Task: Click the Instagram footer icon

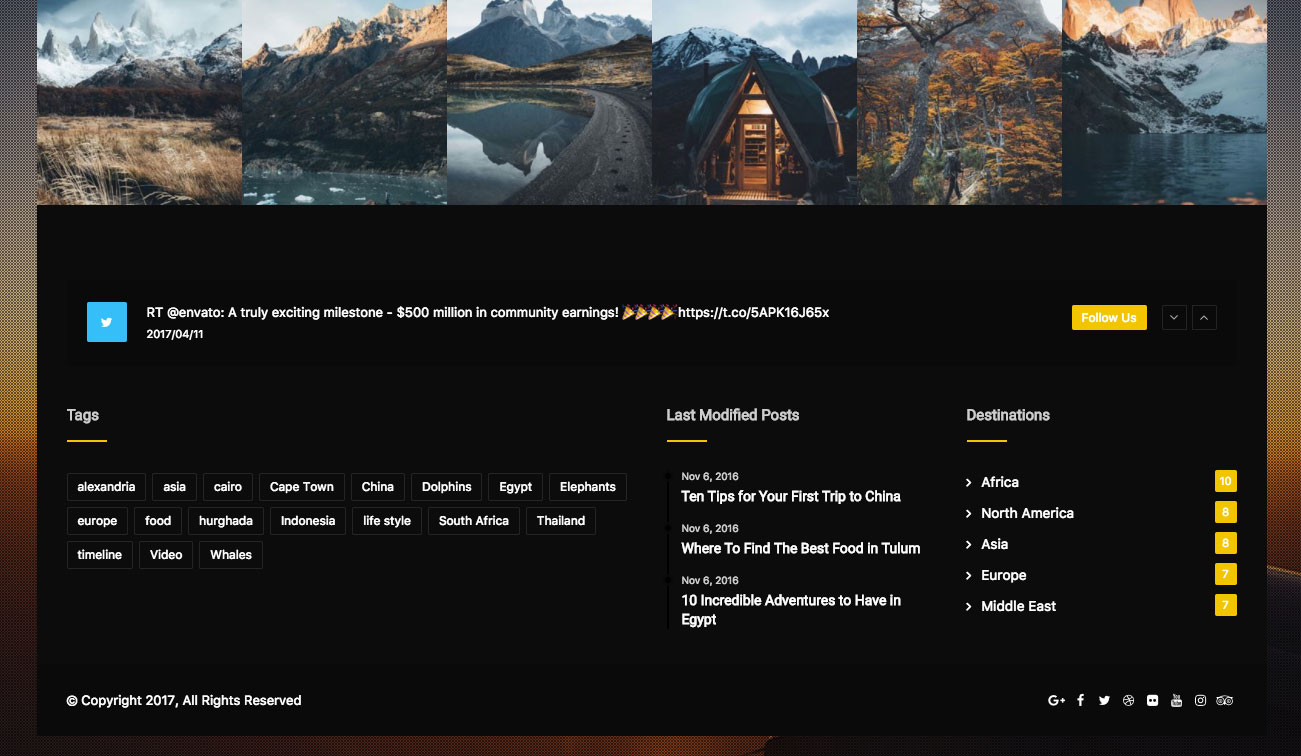Action: pyautogui.click(x=1200, y=701)
